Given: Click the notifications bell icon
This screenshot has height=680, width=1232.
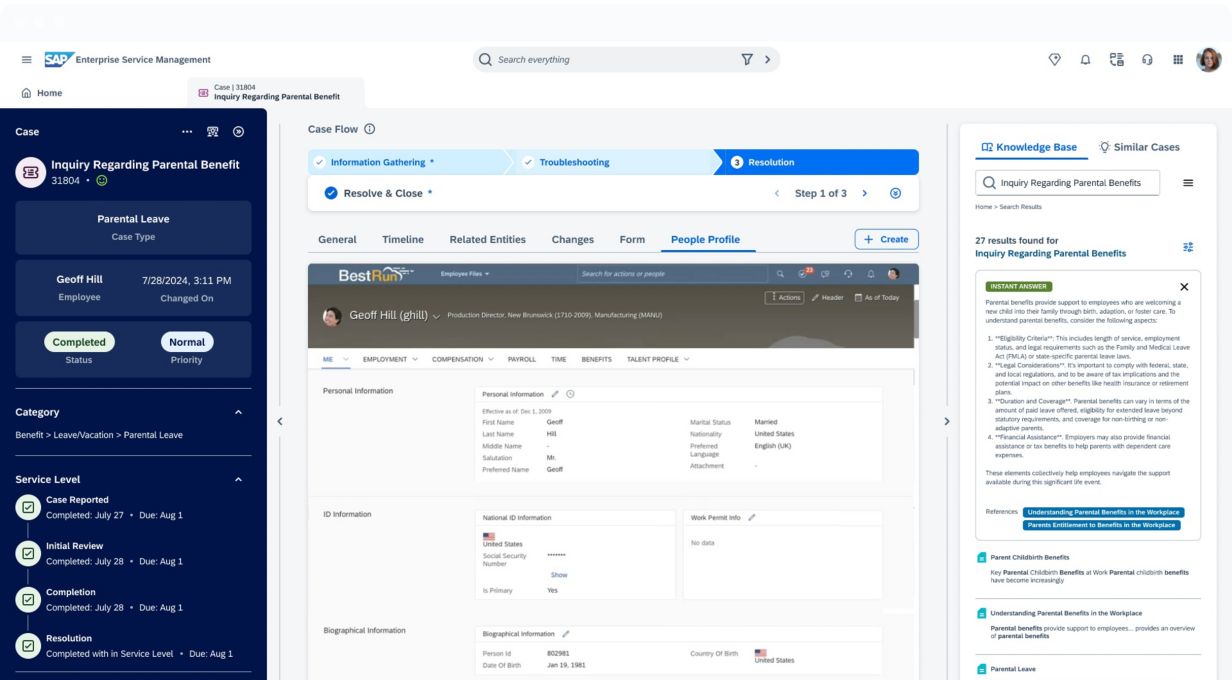Looking at the screenshot, I should coord(1085,60).
